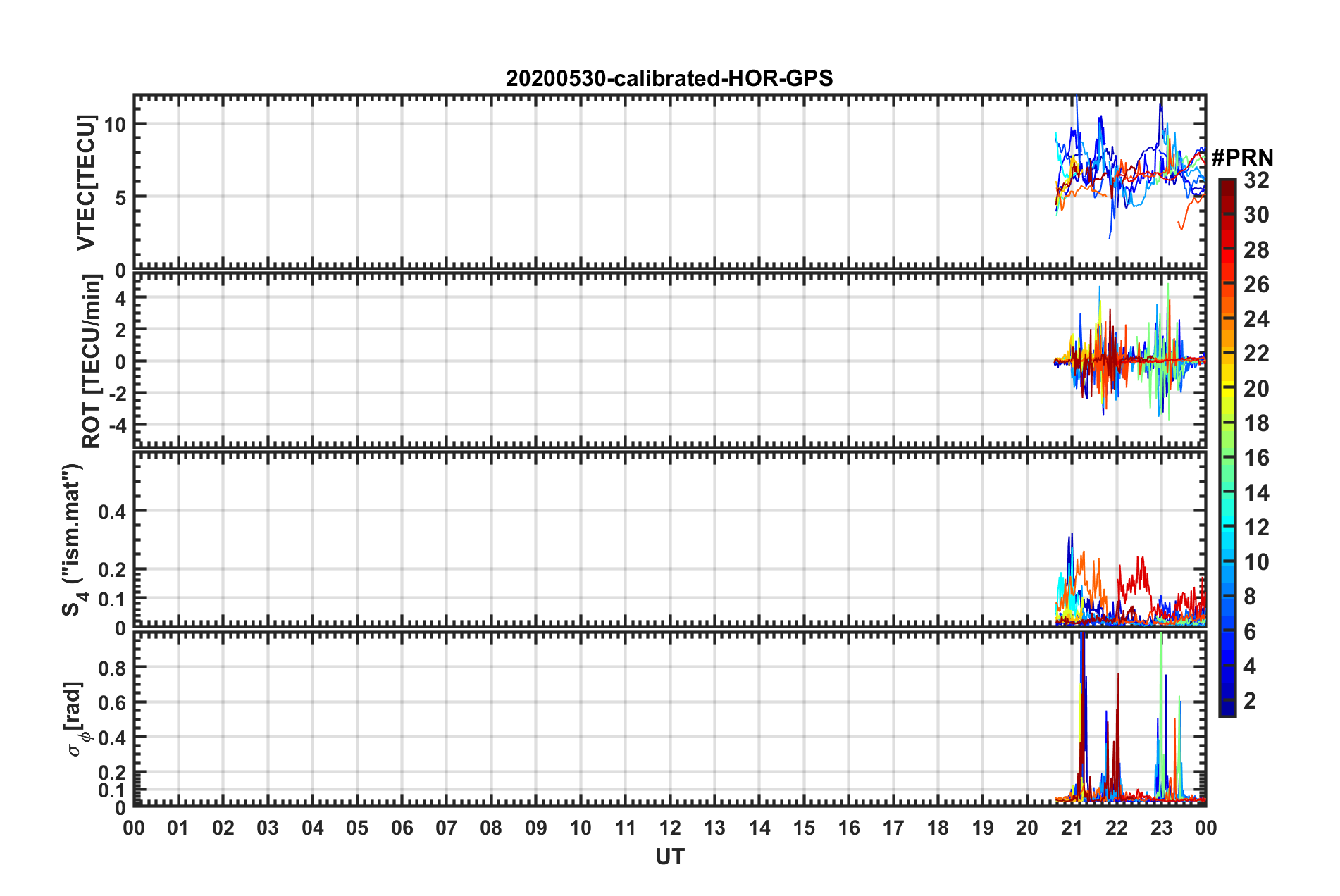Viewport: 1340px width, 896px height.
Task: Select the "2" label on PRN colorbar
Action: tap(1250, 700)
